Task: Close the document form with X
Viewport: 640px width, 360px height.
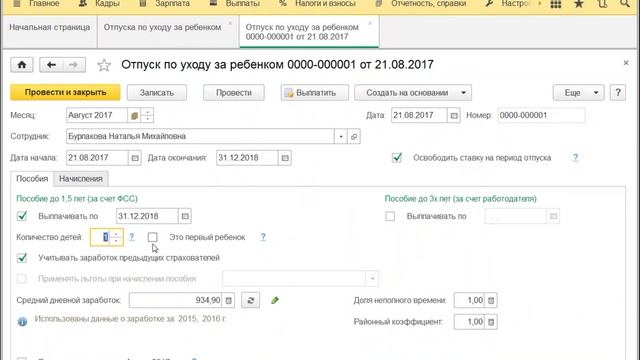Action: pyautogui.click(x=626, y=63)
